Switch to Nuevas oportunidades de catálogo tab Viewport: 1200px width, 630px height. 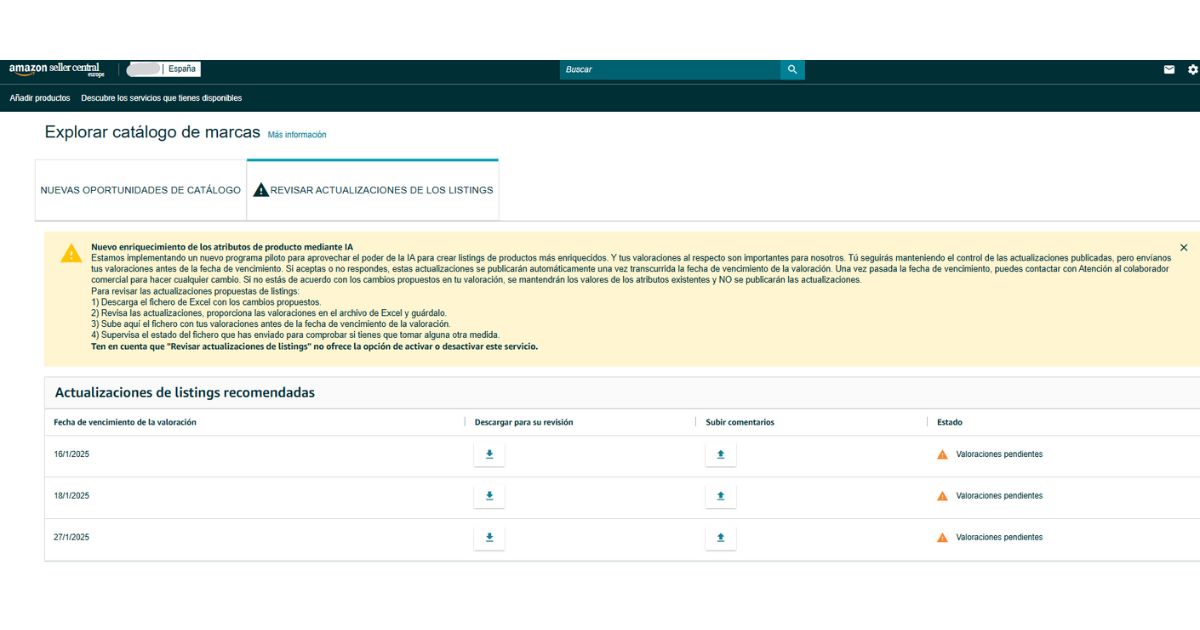click(x=140, y=190)
